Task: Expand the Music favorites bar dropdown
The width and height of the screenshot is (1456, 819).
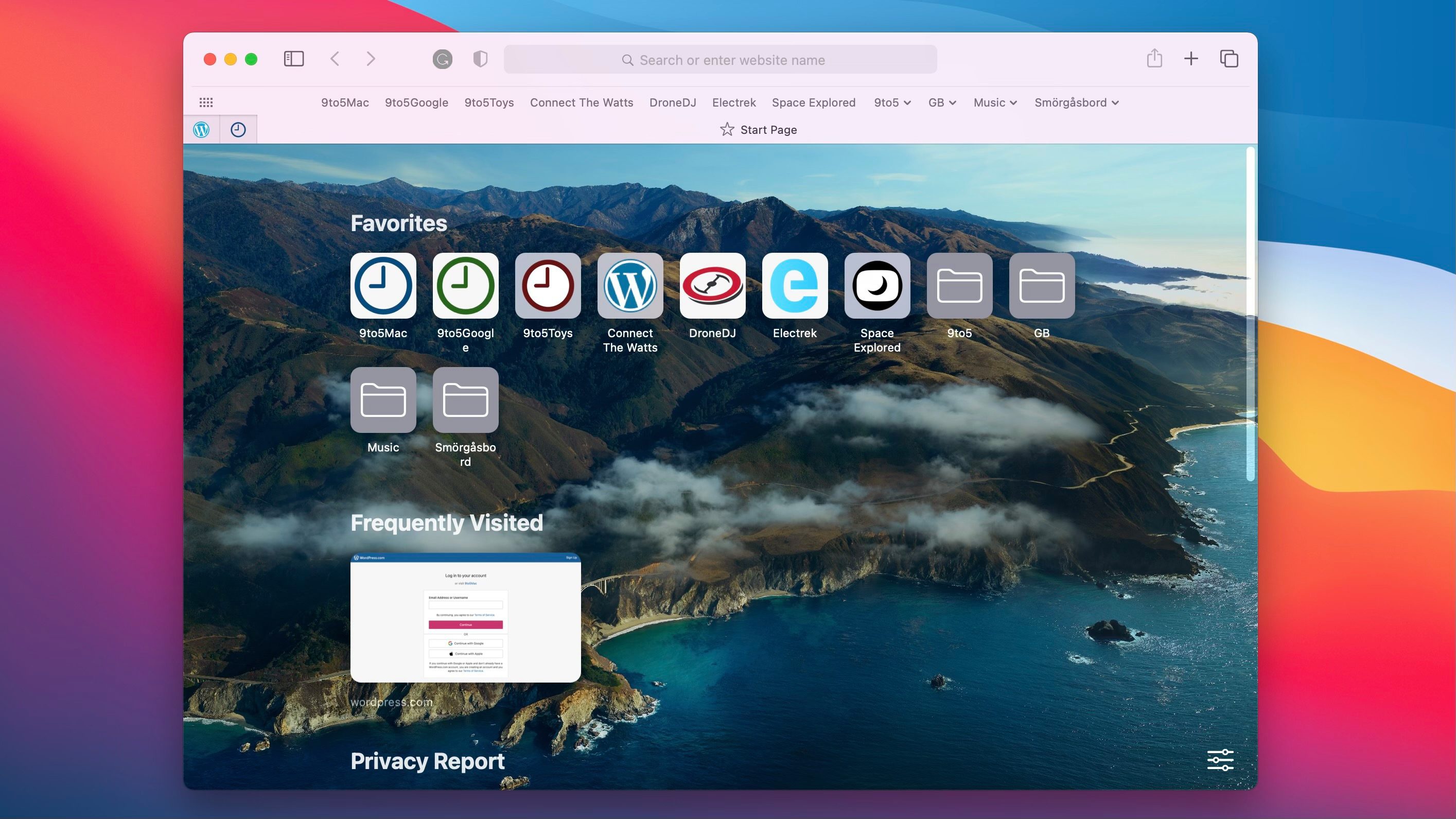Action: (x=995, y=102)
